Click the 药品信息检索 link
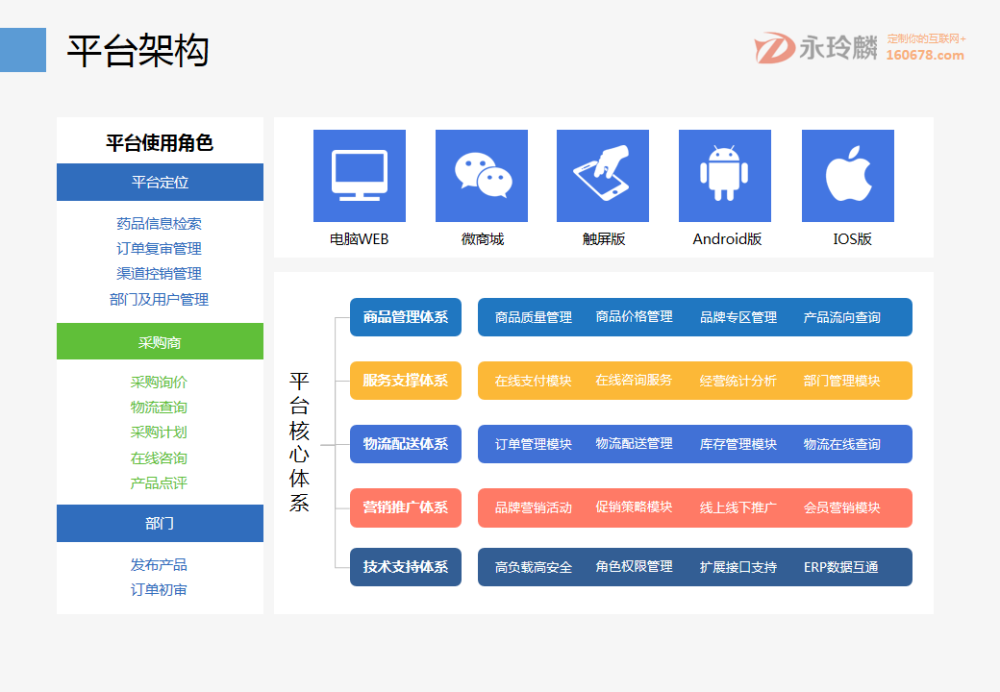This screenshot has width=1000, height=692. coord(160,223)
